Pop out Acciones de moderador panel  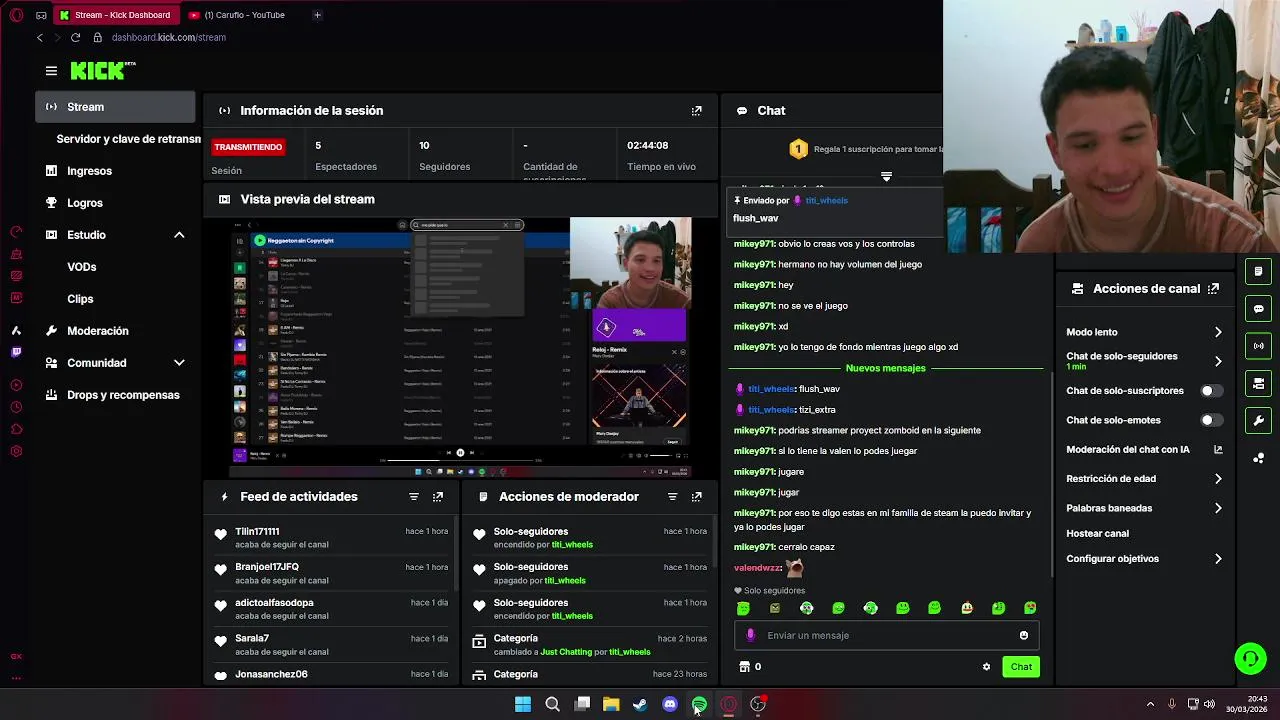click(697, 497)
